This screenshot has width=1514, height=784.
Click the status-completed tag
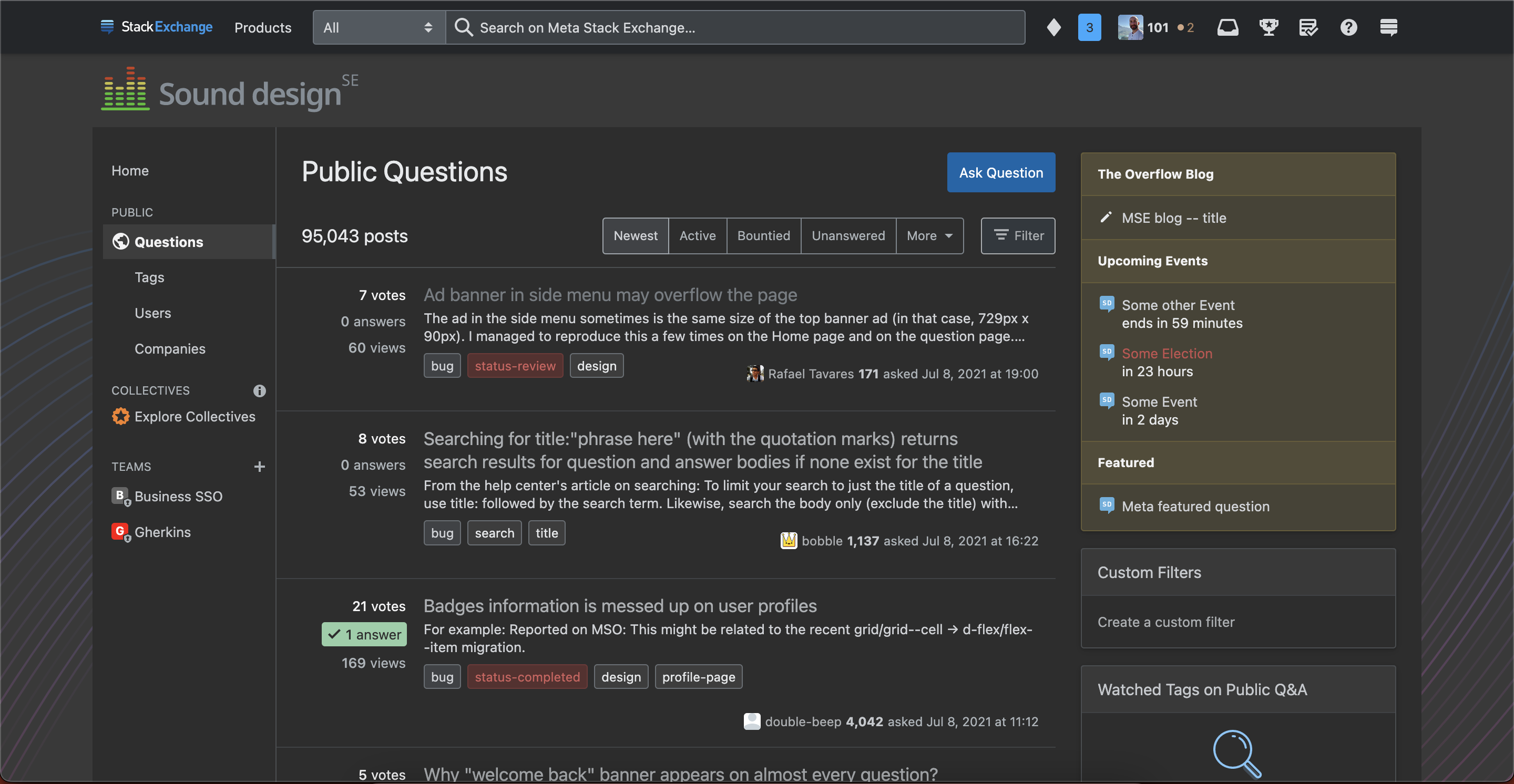[527, 676]
